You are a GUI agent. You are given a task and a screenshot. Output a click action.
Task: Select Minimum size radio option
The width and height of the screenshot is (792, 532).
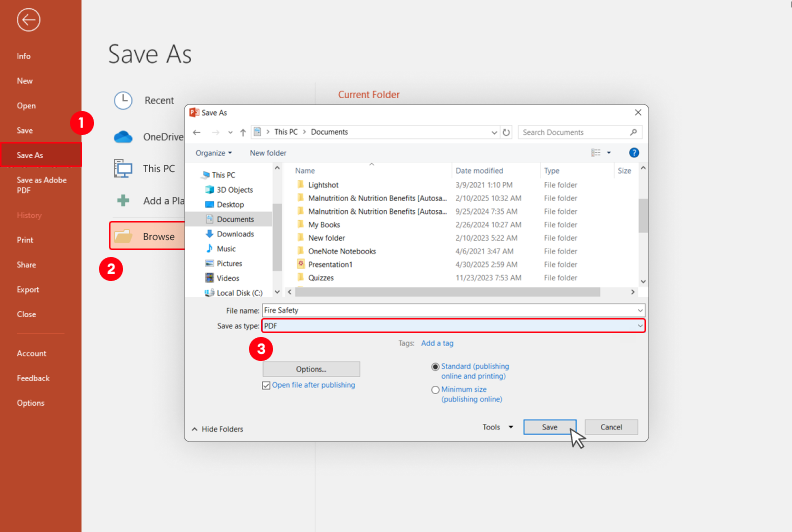coord(435,390)
